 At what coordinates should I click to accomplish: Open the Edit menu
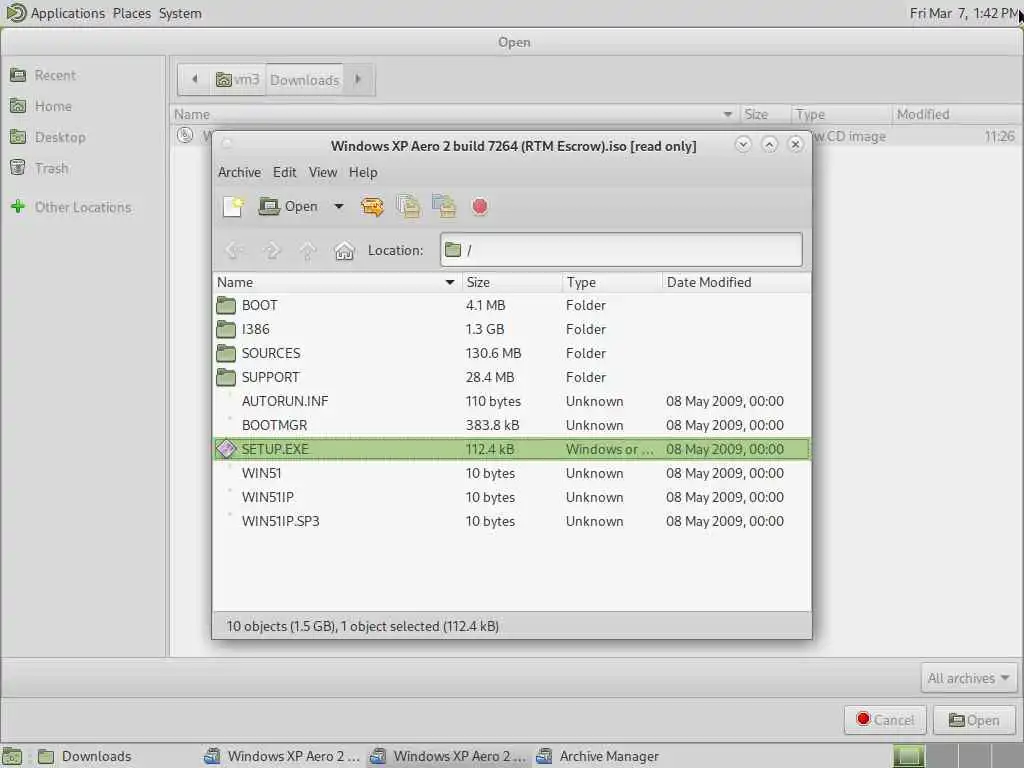pyautogui.click(x=284, y=172)
